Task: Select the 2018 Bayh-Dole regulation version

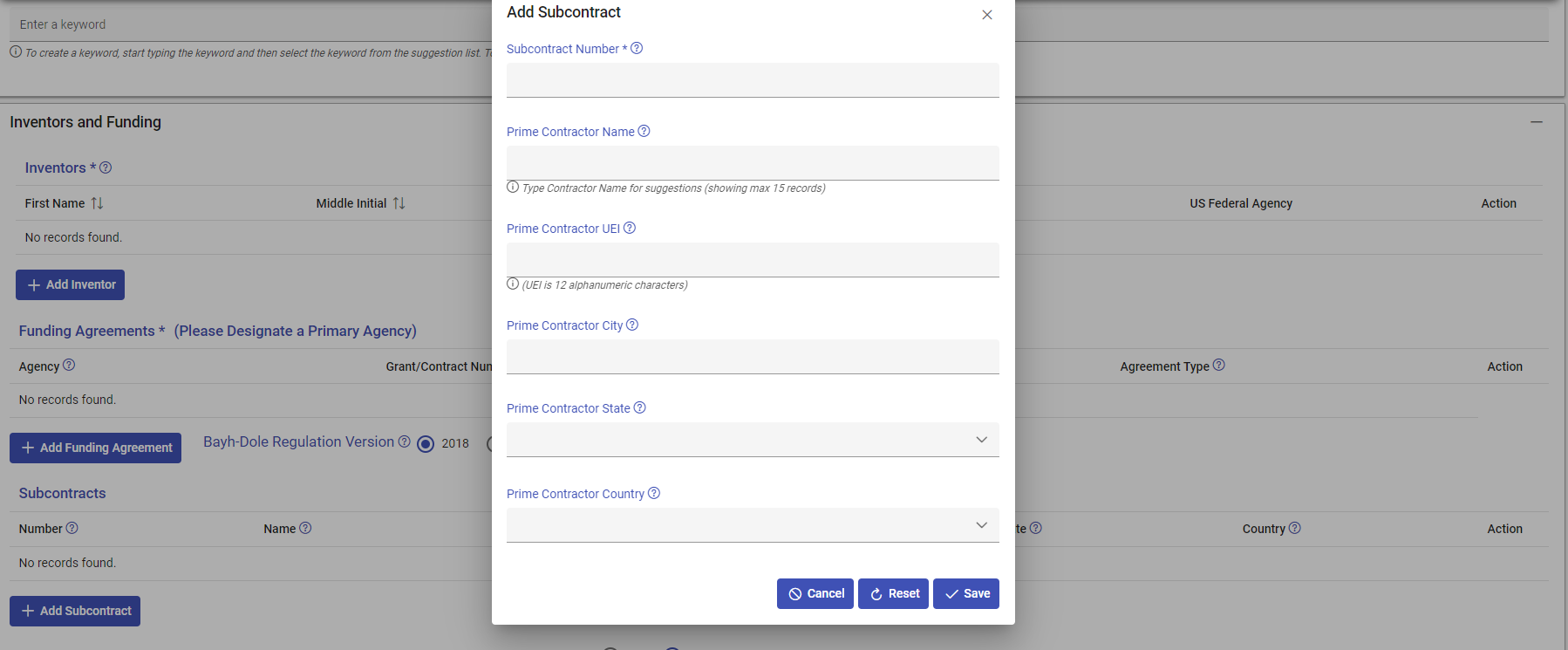Action: coord(426,444)
